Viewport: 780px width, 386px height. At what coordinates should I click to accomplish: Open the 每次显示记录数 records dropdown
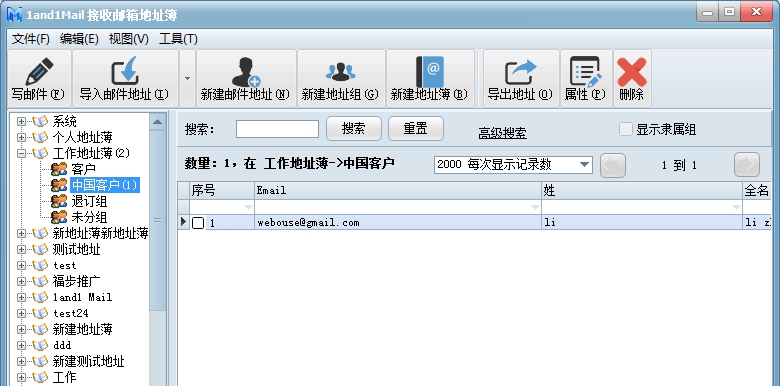tap(585, 165)
